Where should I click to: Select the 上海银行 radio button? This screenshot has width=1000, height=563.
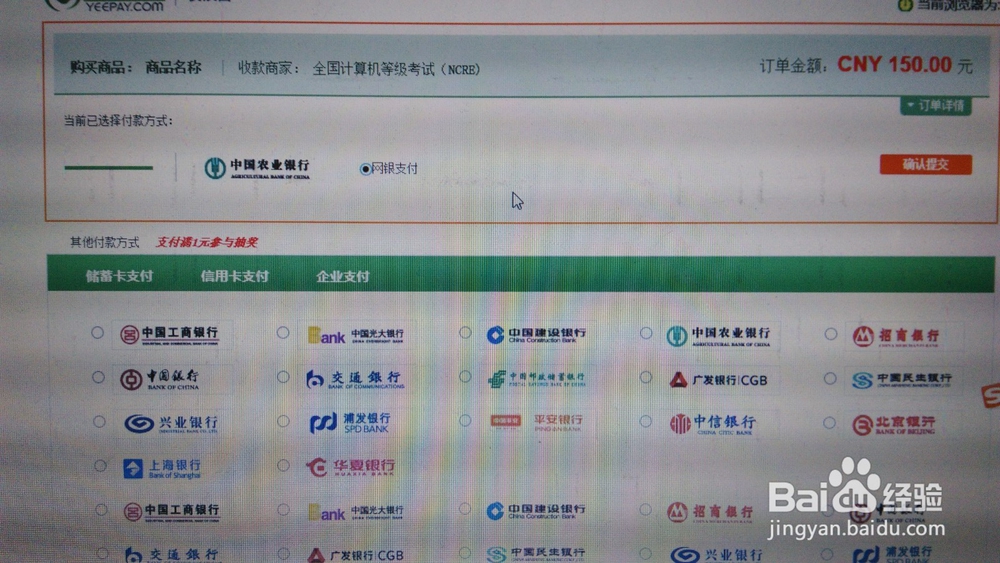click(x=100, y=466)
